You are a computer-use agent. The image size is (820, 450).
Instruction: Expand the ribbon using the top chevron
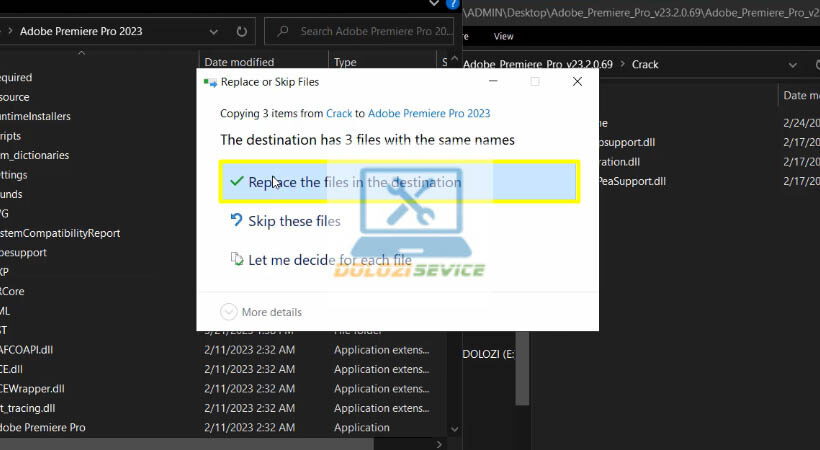point(436,4)
